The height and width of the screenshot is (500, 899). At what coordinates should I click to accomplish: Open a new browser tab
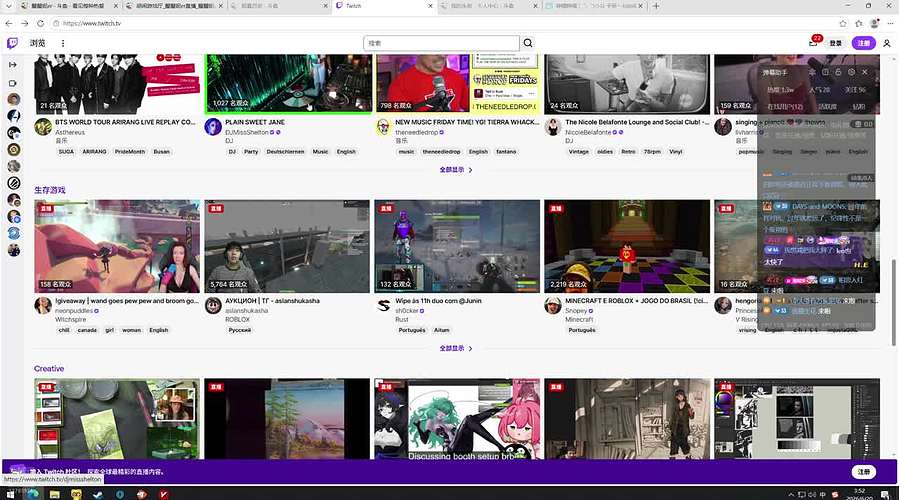pyautogui.click(x=656, y=6)
